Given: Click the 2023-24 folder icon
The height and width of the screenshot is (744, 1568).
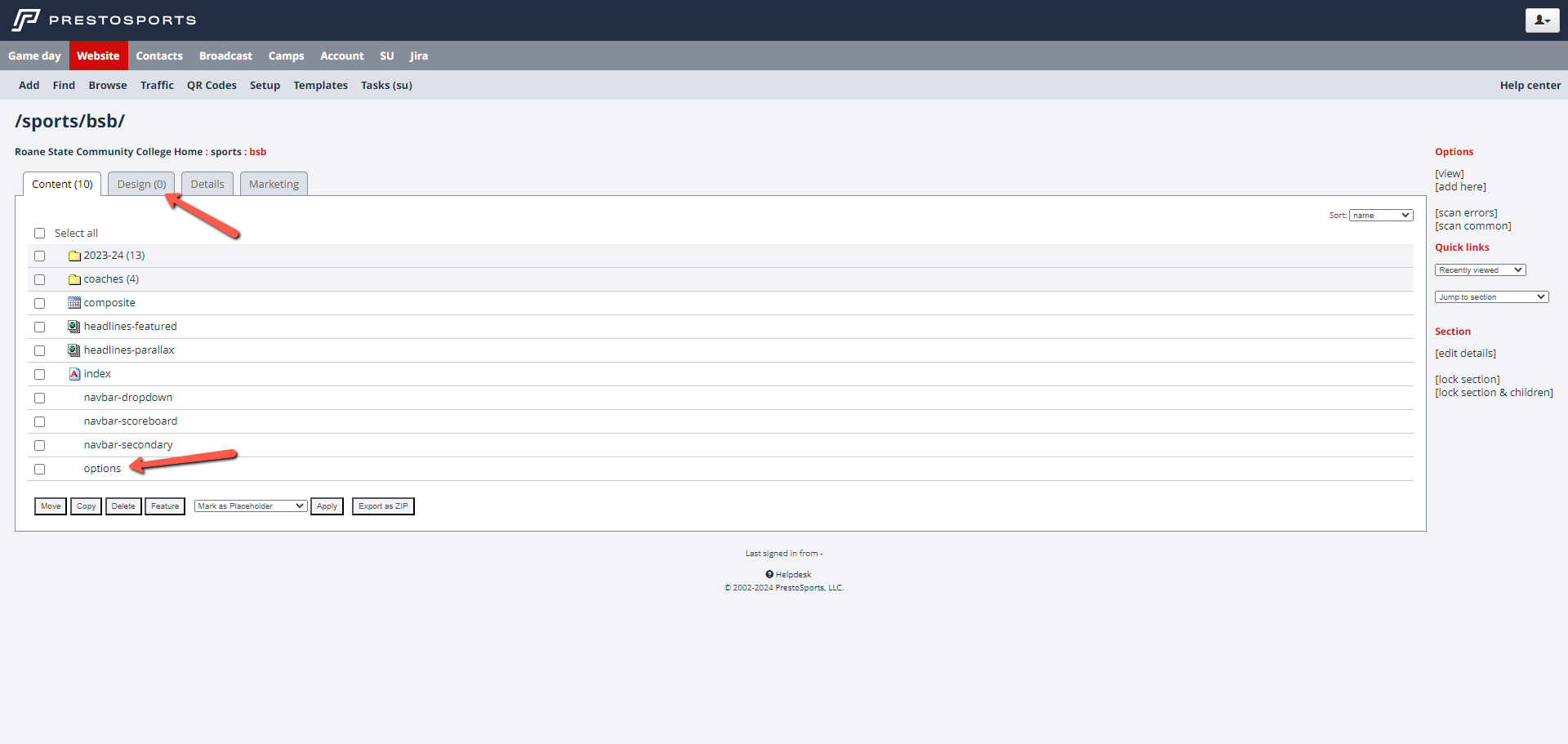Looking at the screenshot, I should coord(74,256).
